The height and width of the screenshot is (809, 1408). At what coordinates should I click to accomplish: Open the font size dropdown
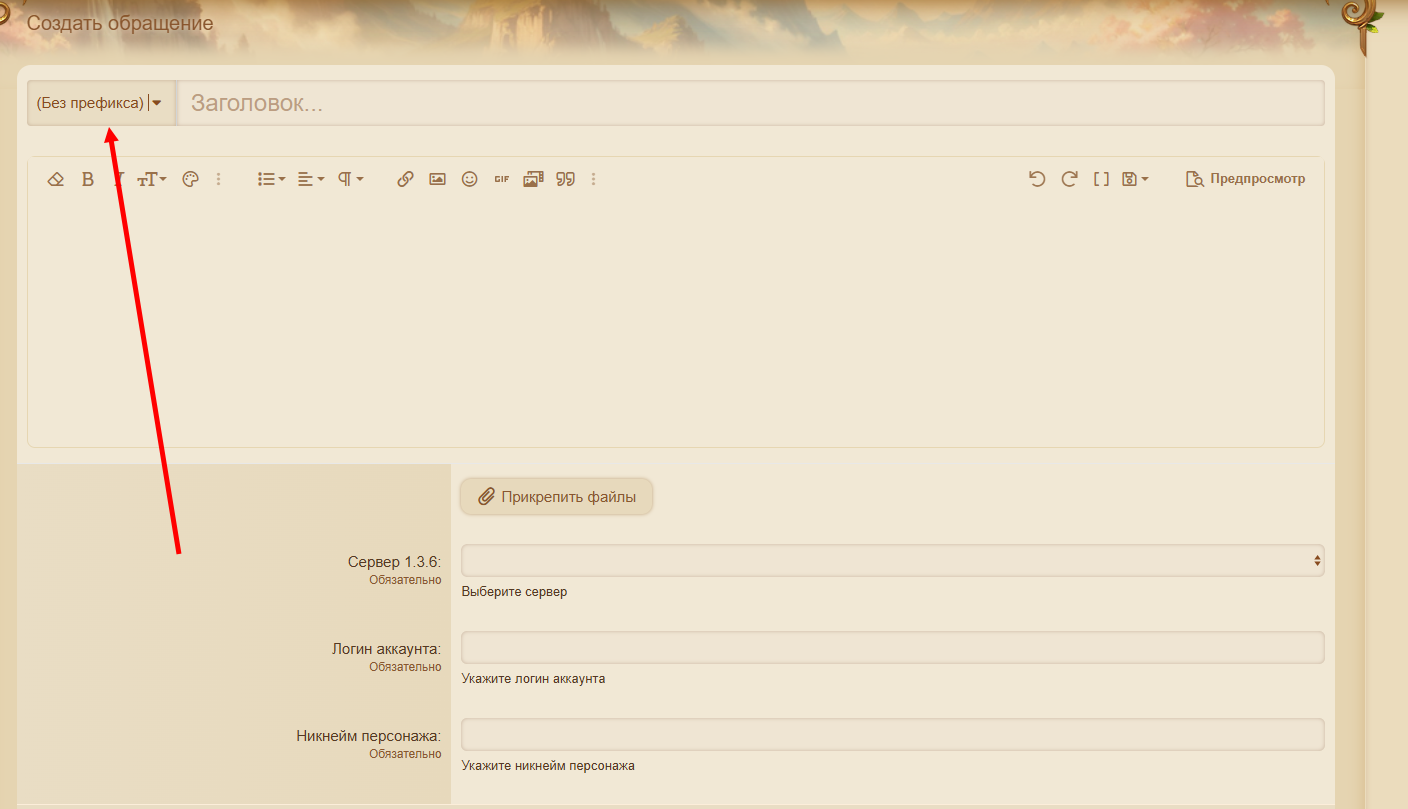tap(152, 179)
